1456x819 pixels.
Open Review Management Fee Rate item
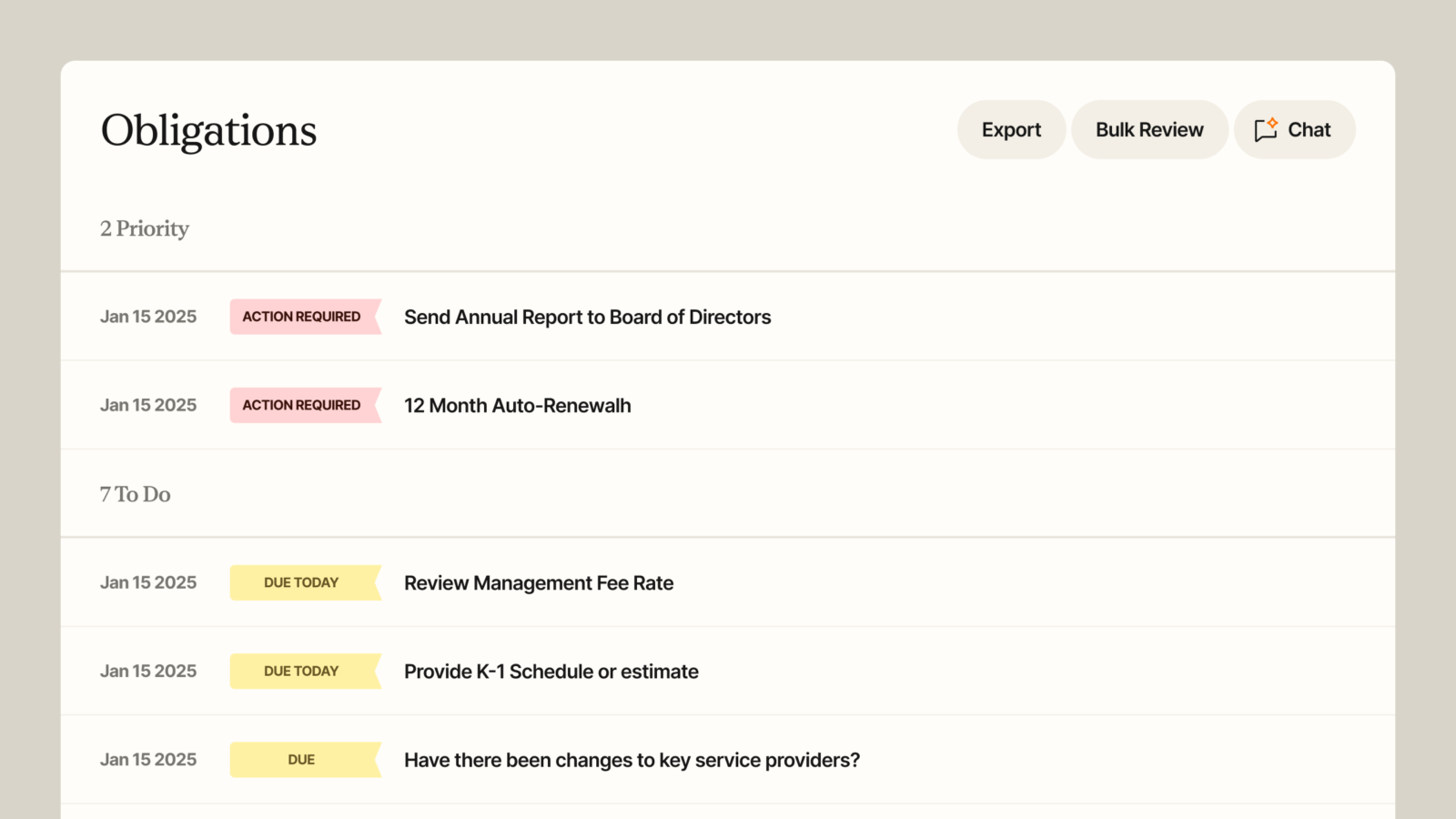tap(539, 582)
